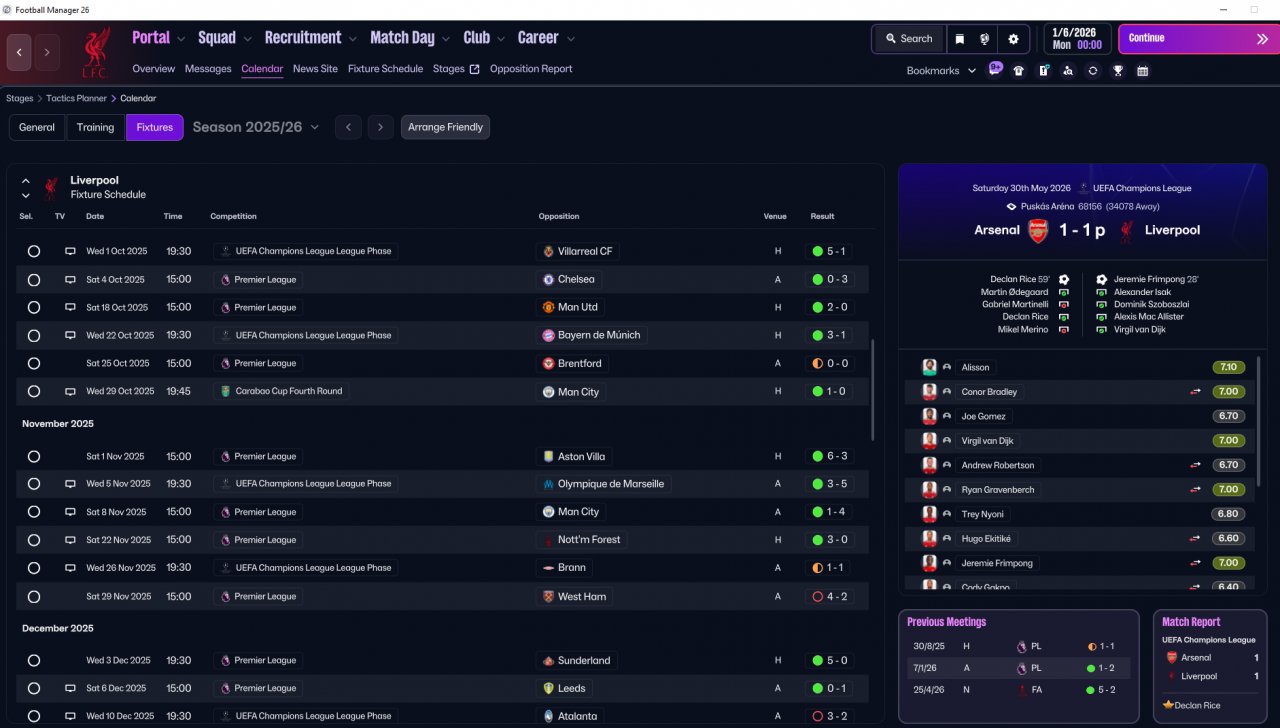The image size is (1280, 728).
Task: Open the Season 2025/26 dropdown
Action: (256, 127)
